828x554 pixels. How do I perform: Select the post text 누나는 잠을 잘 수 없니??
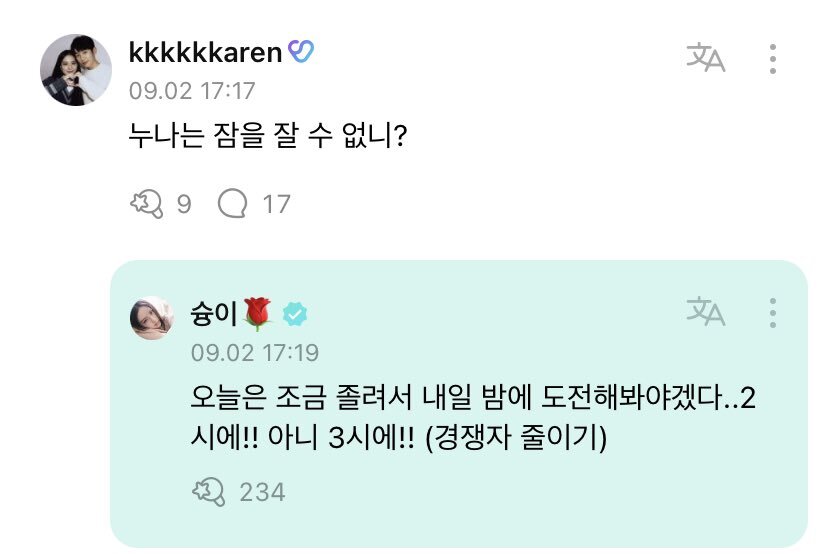coord(268,136)
